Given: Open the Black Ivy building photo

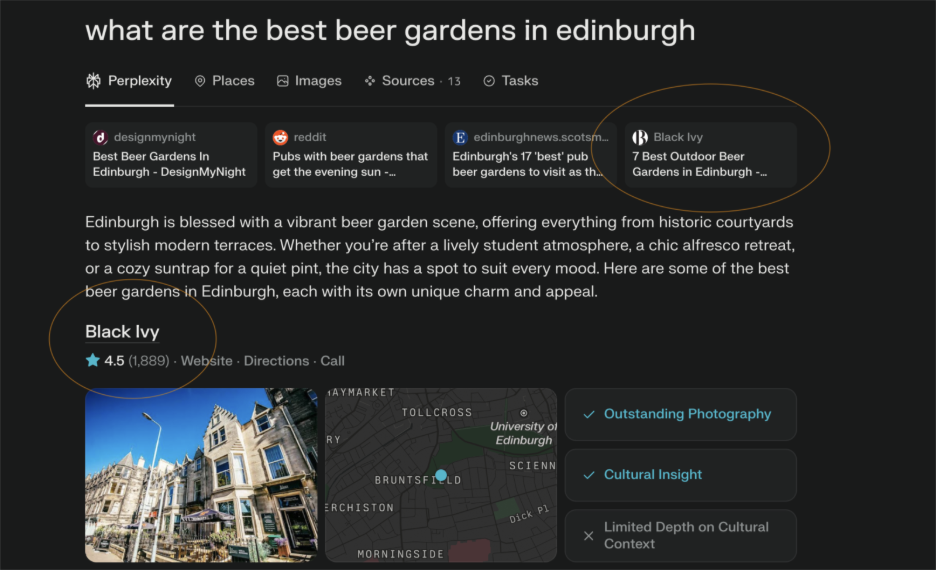Looking at the screenshot, I should pyautogui.click(x=201, y=475).
